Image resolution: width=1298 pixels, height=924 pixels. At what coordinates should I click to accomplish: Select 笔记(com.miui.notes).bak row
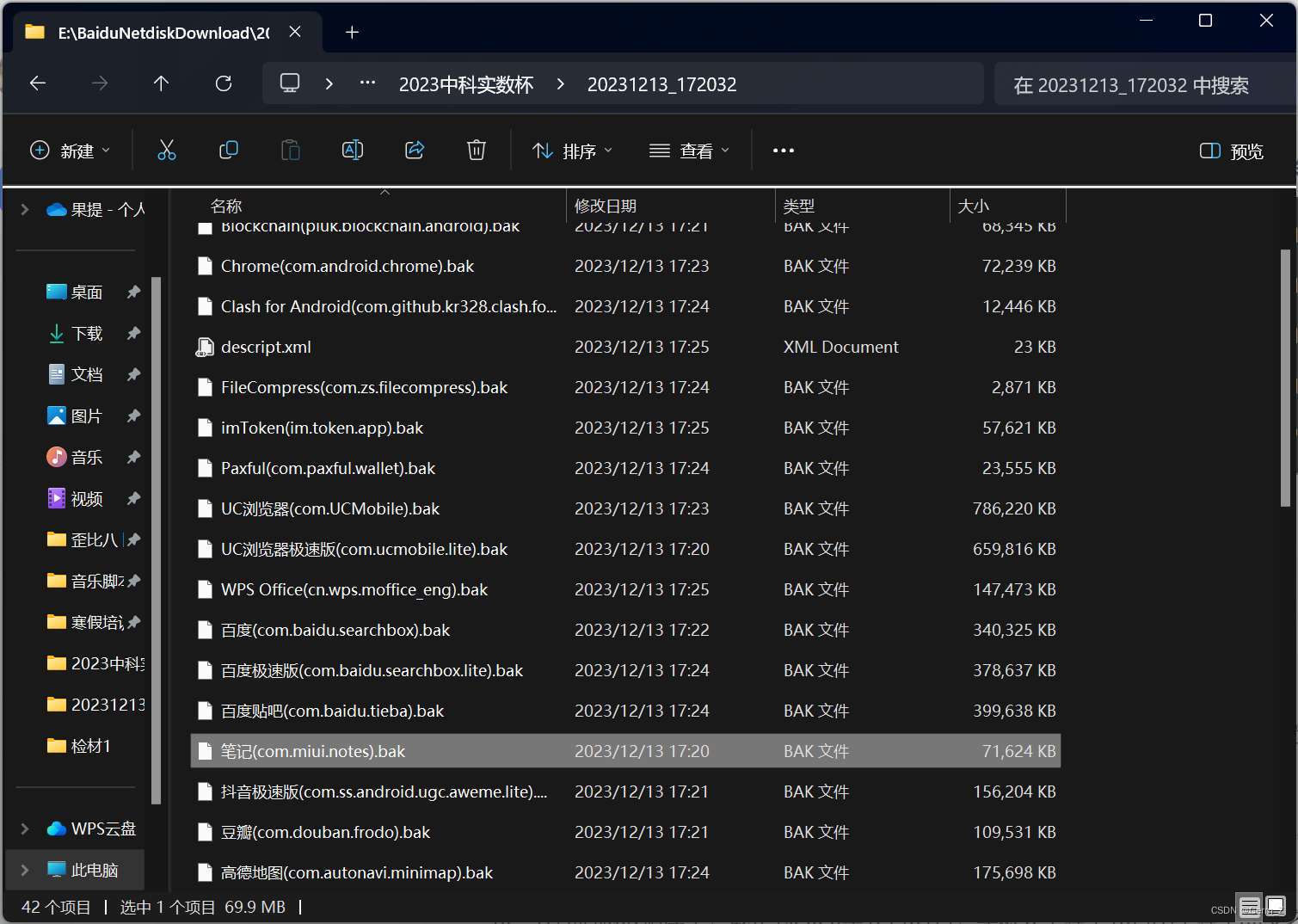(x=625, y=751)
